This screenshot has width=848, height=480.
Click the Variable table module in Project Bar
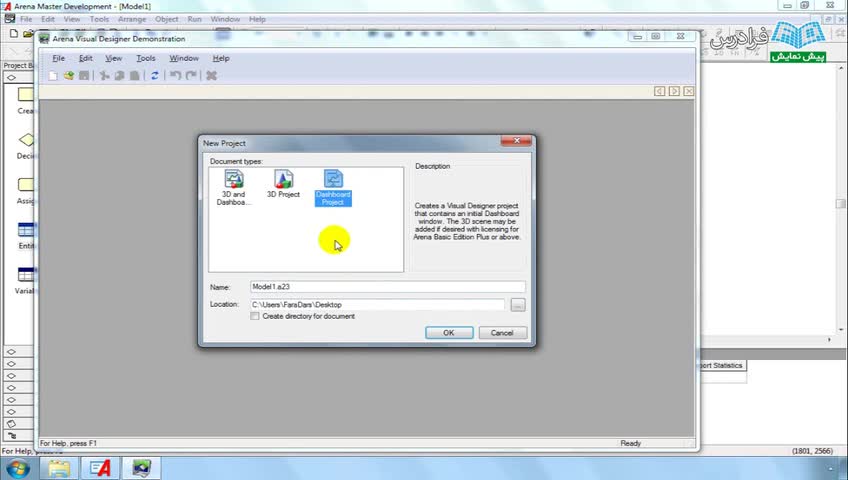(25, 275)
